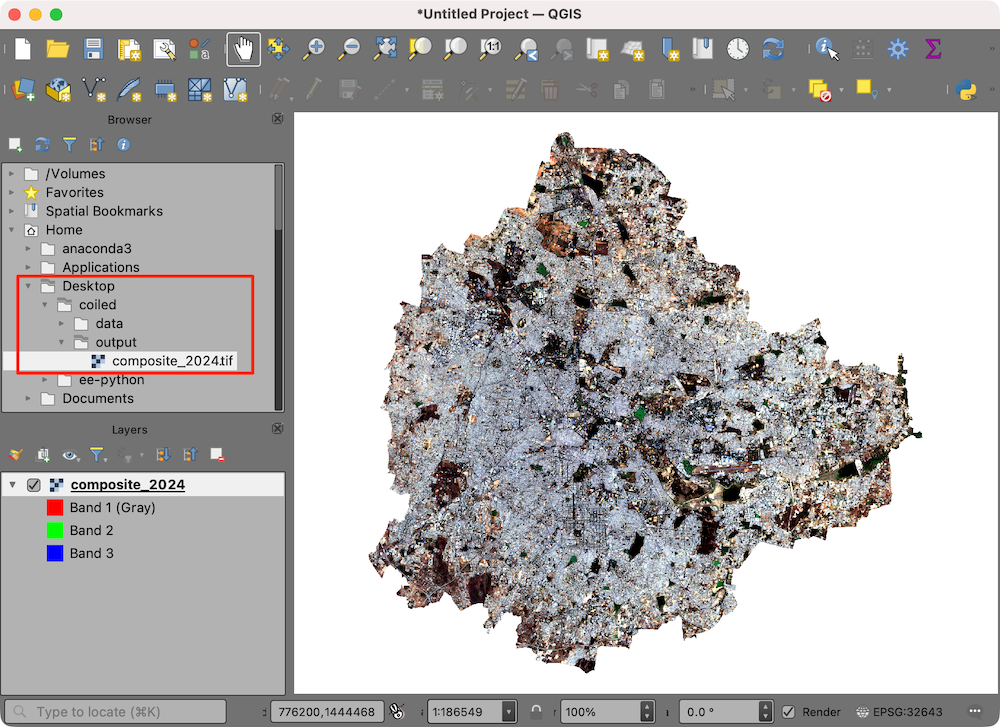
Task: Select composite_2024.tif in the Browser tree
Action: [173, 361]
